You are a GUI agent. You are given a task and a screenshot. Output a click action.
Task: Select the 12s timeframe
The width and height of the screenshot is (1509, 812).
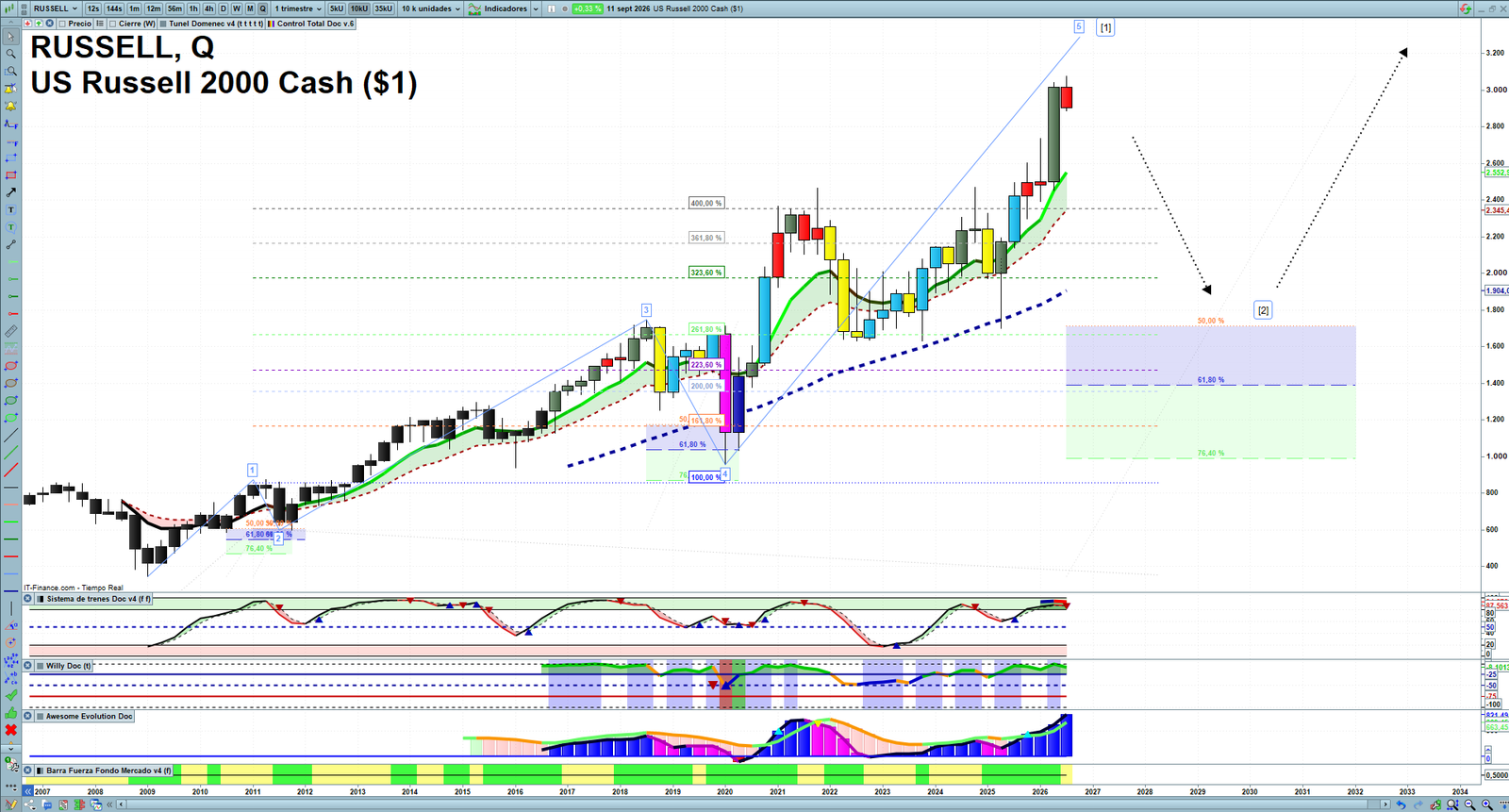[x=92, y=8]
